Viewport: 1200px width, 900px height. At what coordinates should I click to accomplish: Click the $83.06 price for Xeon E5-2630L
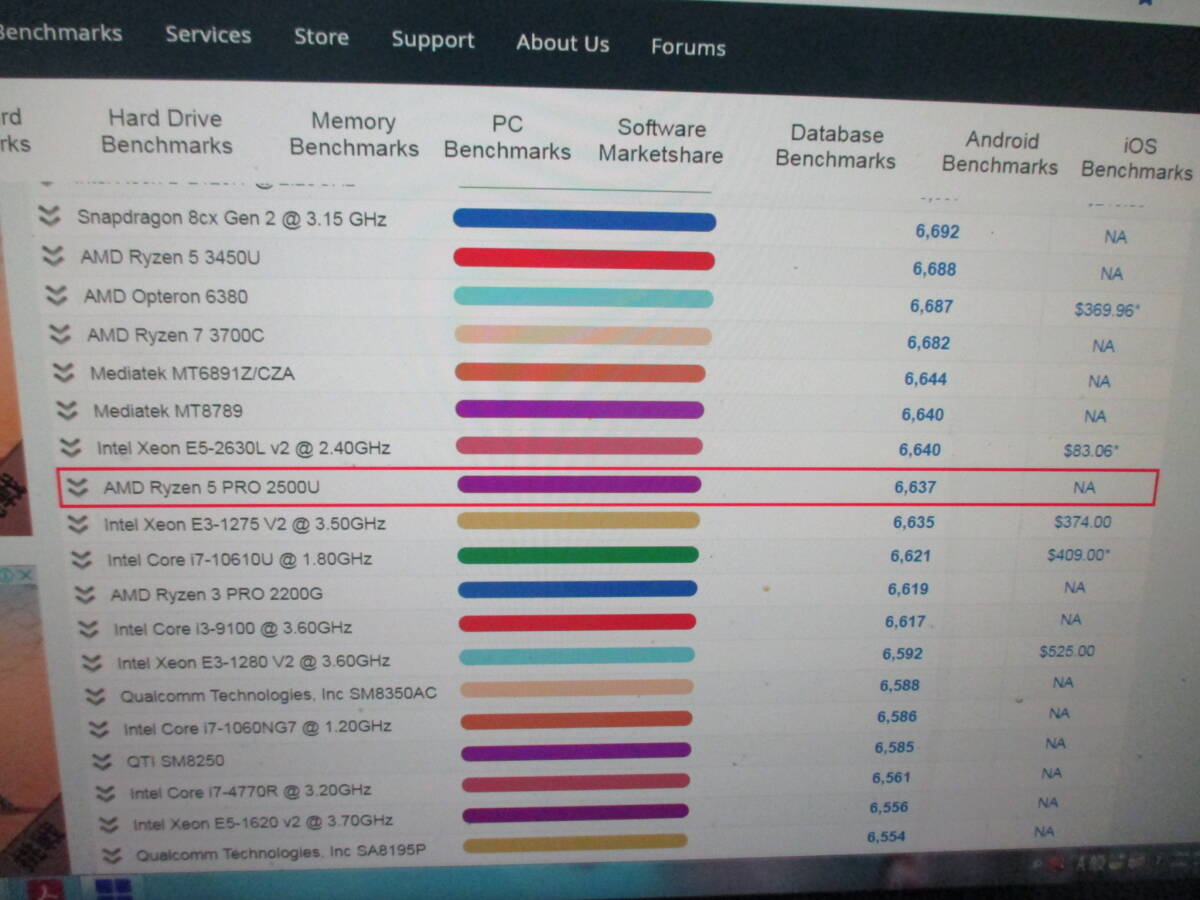[x=1091, y=451]
